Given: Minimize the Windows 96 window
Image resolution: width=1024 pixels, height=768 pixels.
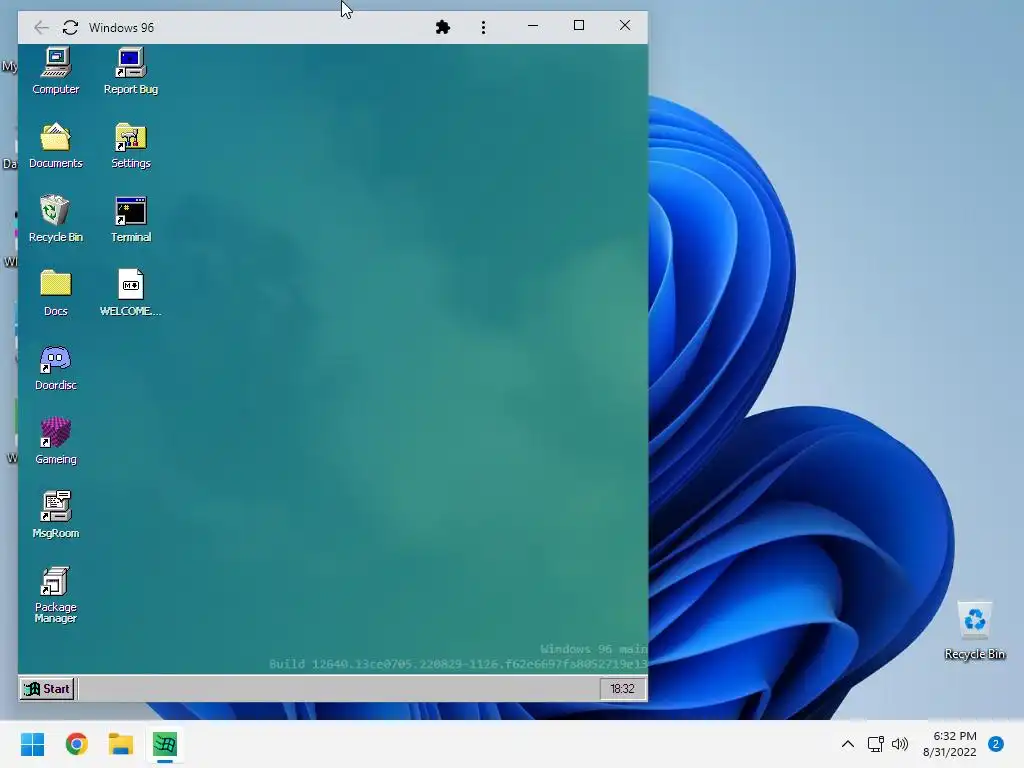Looking at the screenshot, I should 533,25.
